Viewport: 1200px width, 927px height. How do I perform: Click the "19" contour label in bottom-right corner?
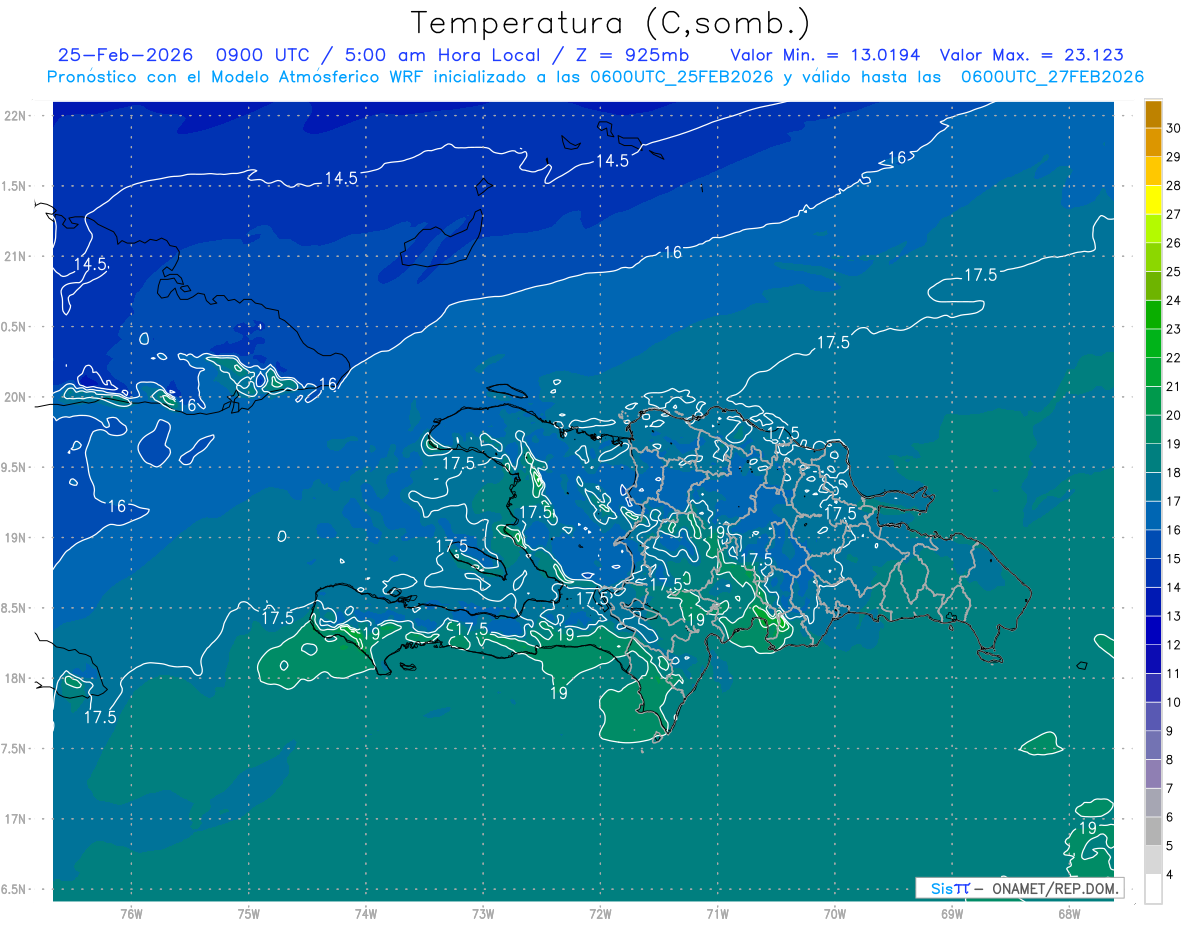coord(1088,828)
